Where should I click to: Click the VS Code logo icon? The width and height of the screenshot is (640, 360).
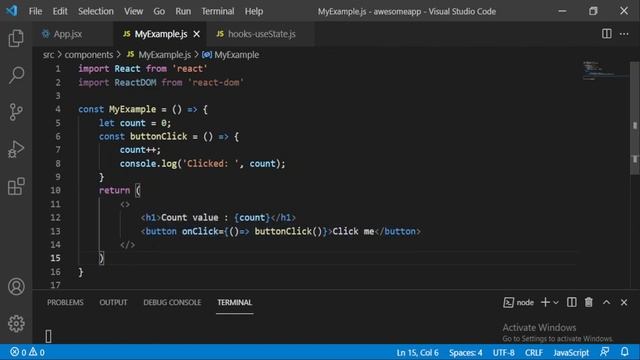(11, 11)
